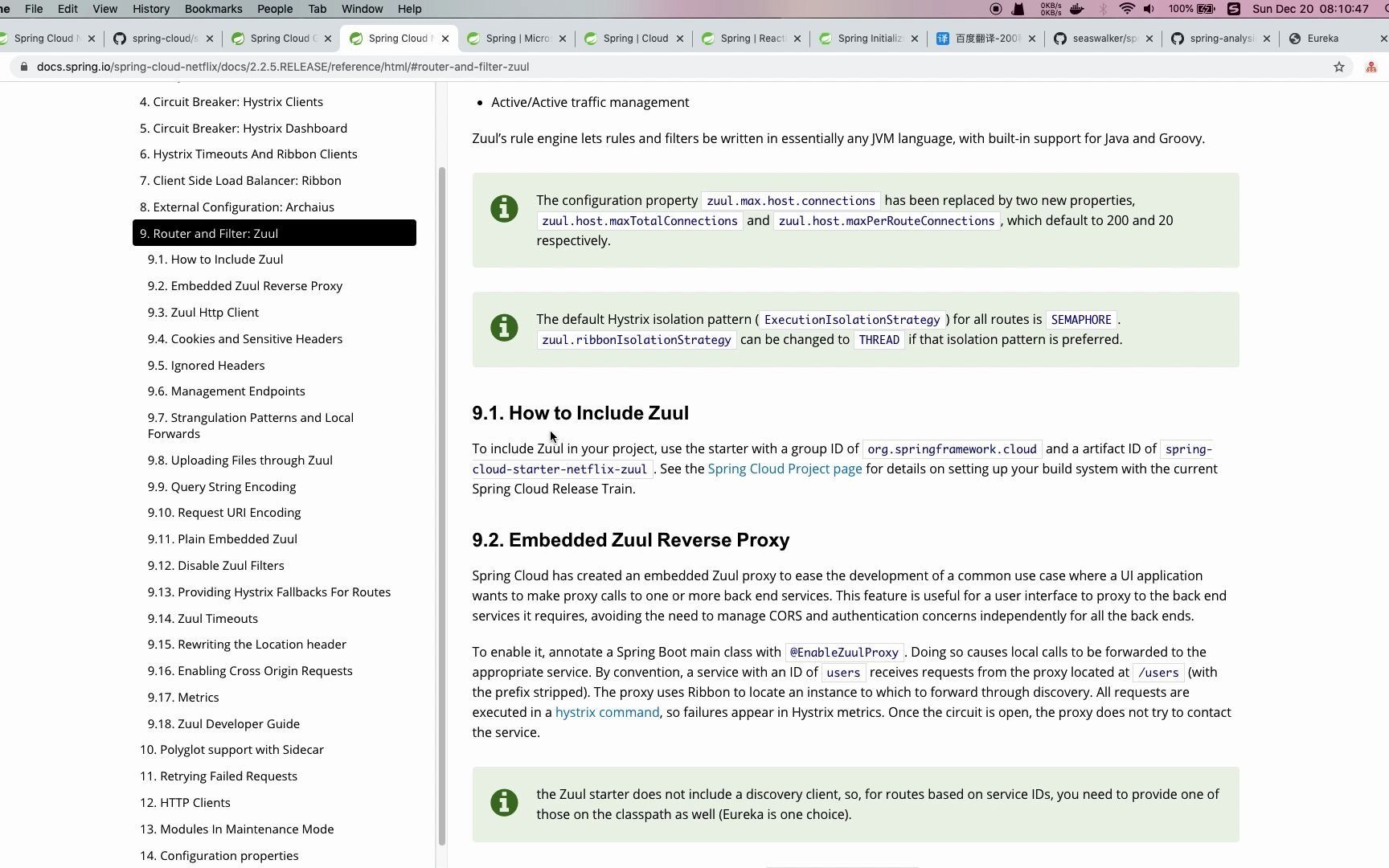Click the address bar URL field
1389x868 pixels.
point(675,67)
